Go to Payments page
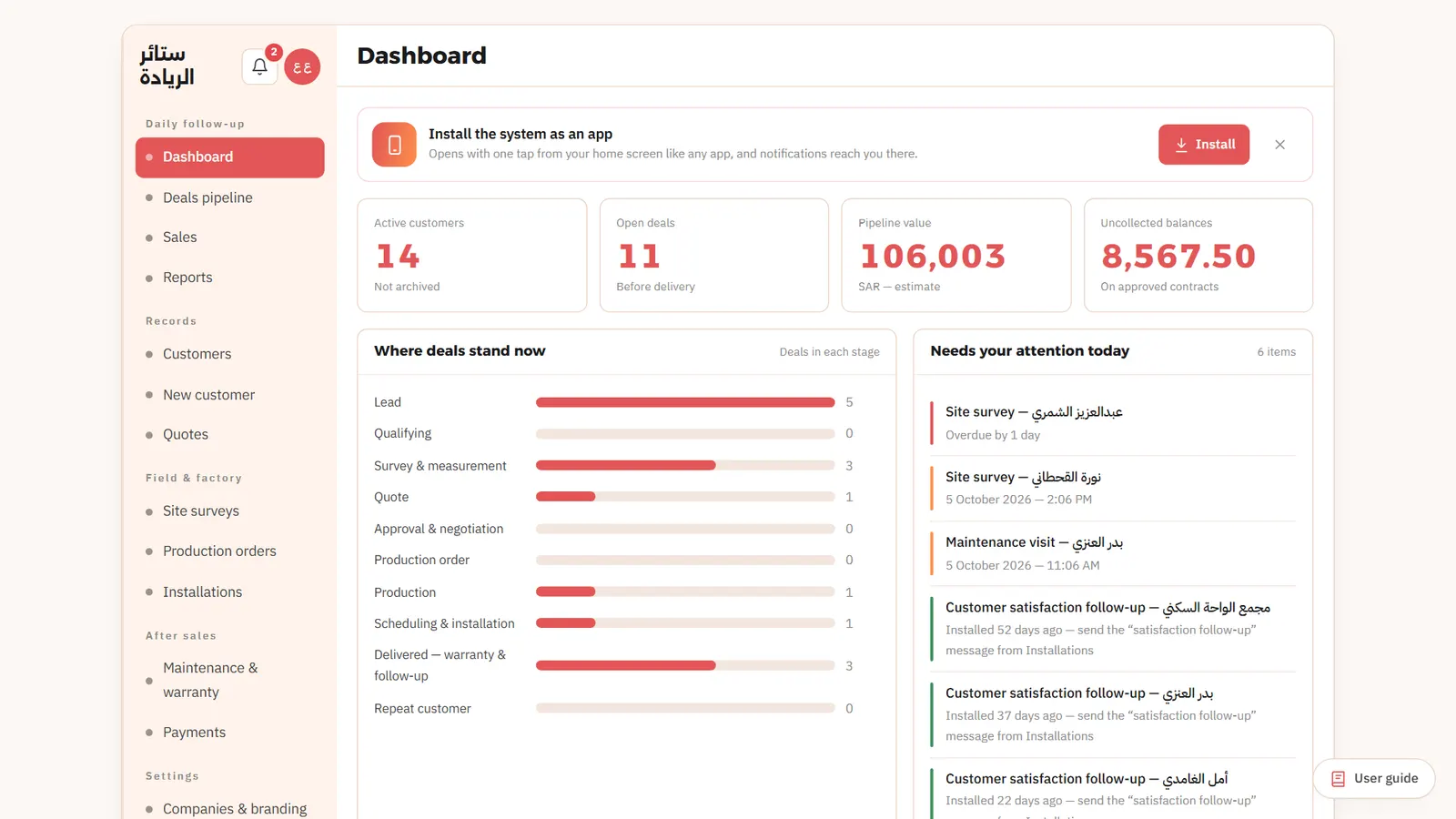The image size is (1456, 819). tap(230, 733)
